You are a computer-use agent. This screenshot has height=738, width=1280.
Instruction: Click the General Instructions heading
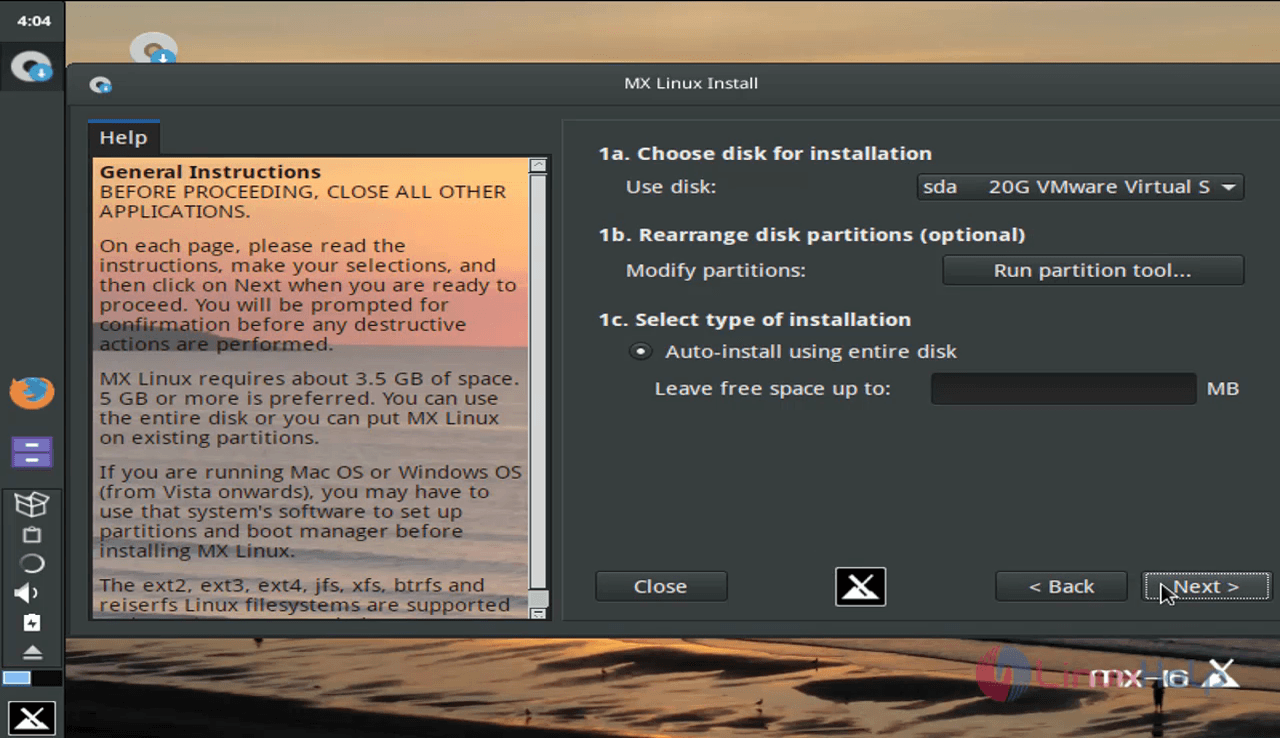coord(210,172)
